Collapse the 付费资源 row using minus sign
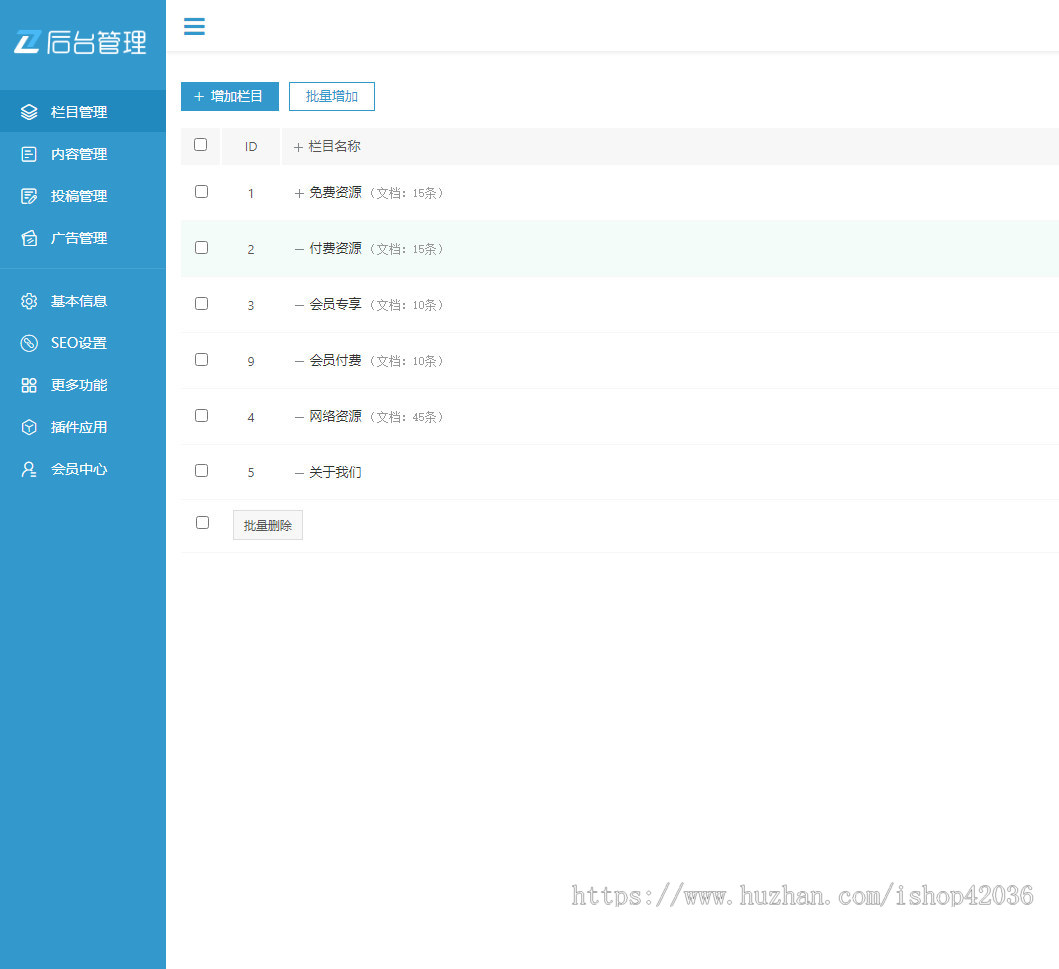 [x=299, y=249]
